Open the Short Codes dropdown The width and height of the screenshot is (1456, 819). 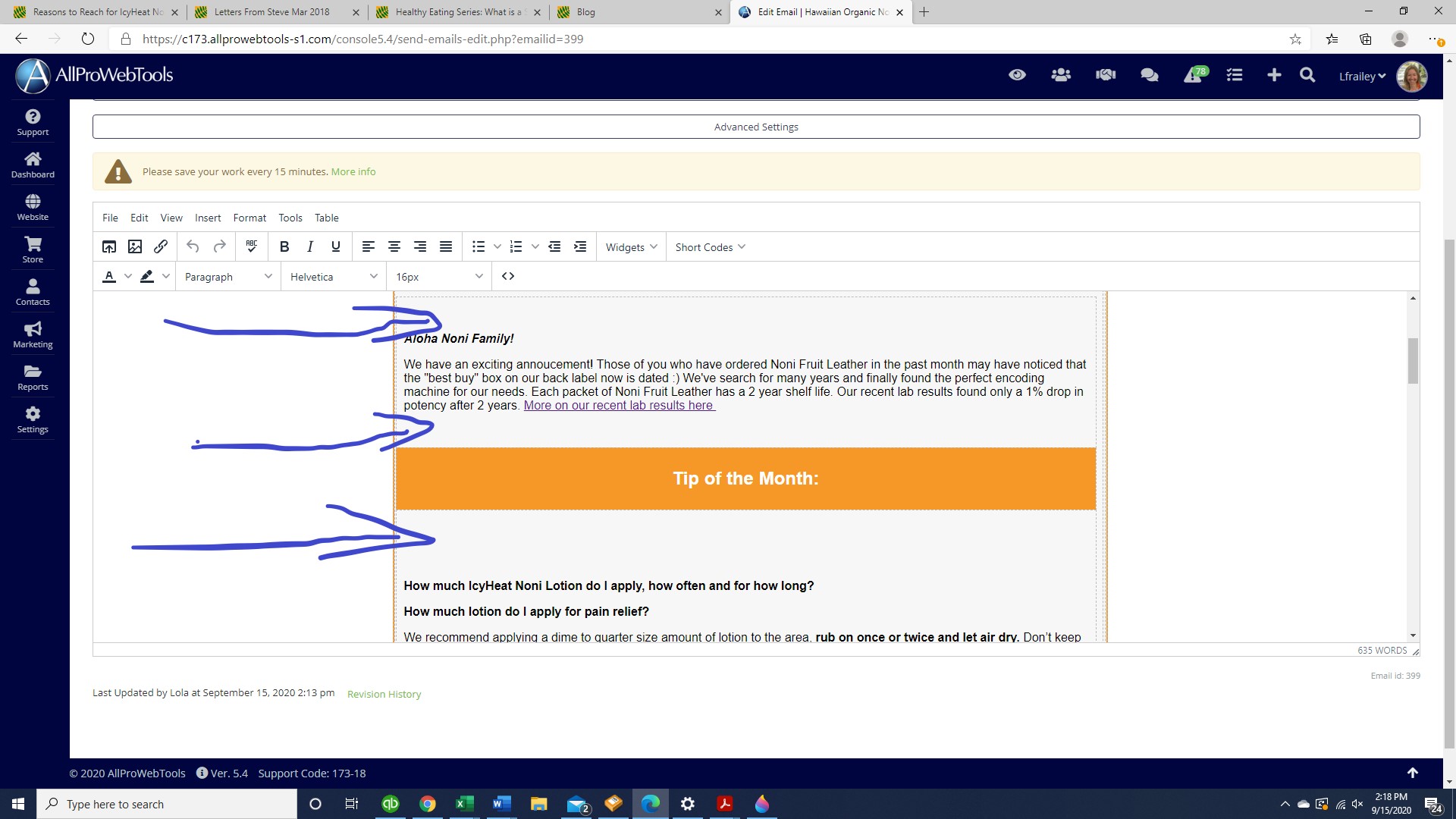coord(711,246)
